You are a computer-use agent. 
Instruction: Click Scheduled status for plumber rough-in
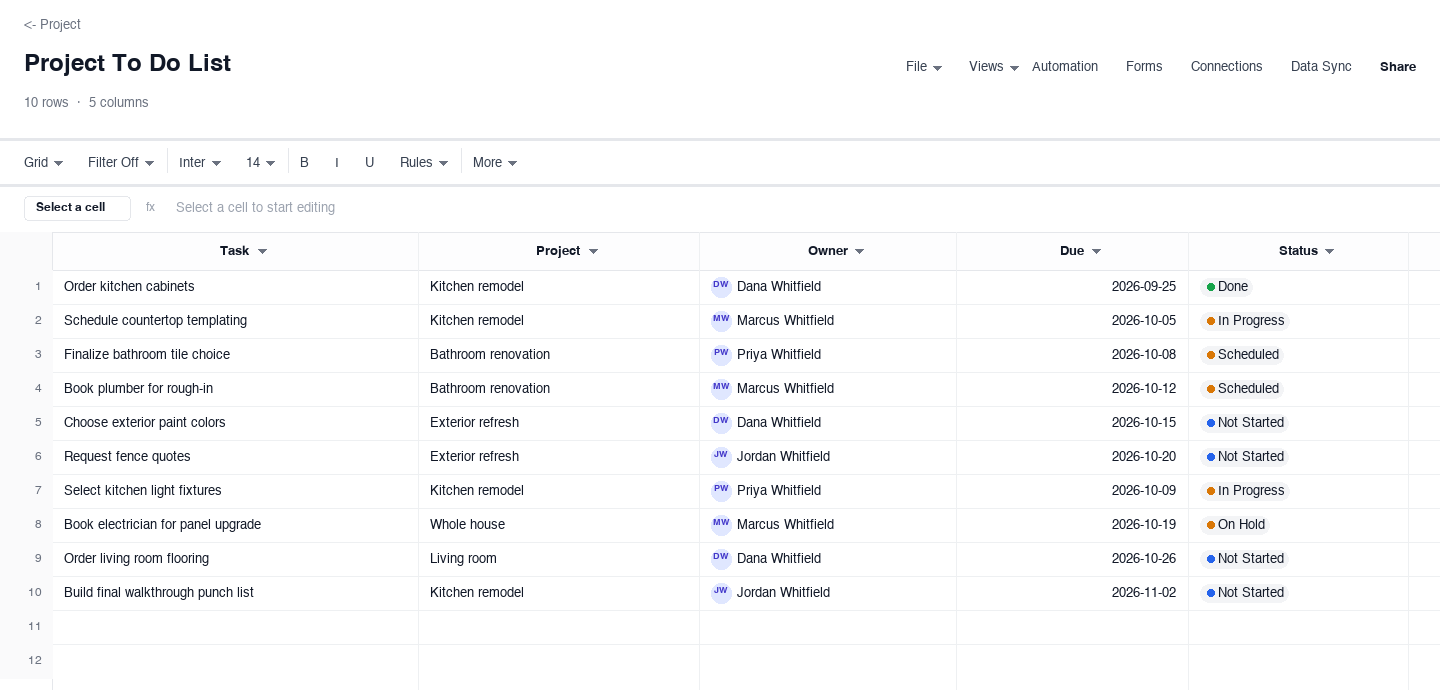(1243, 389)
